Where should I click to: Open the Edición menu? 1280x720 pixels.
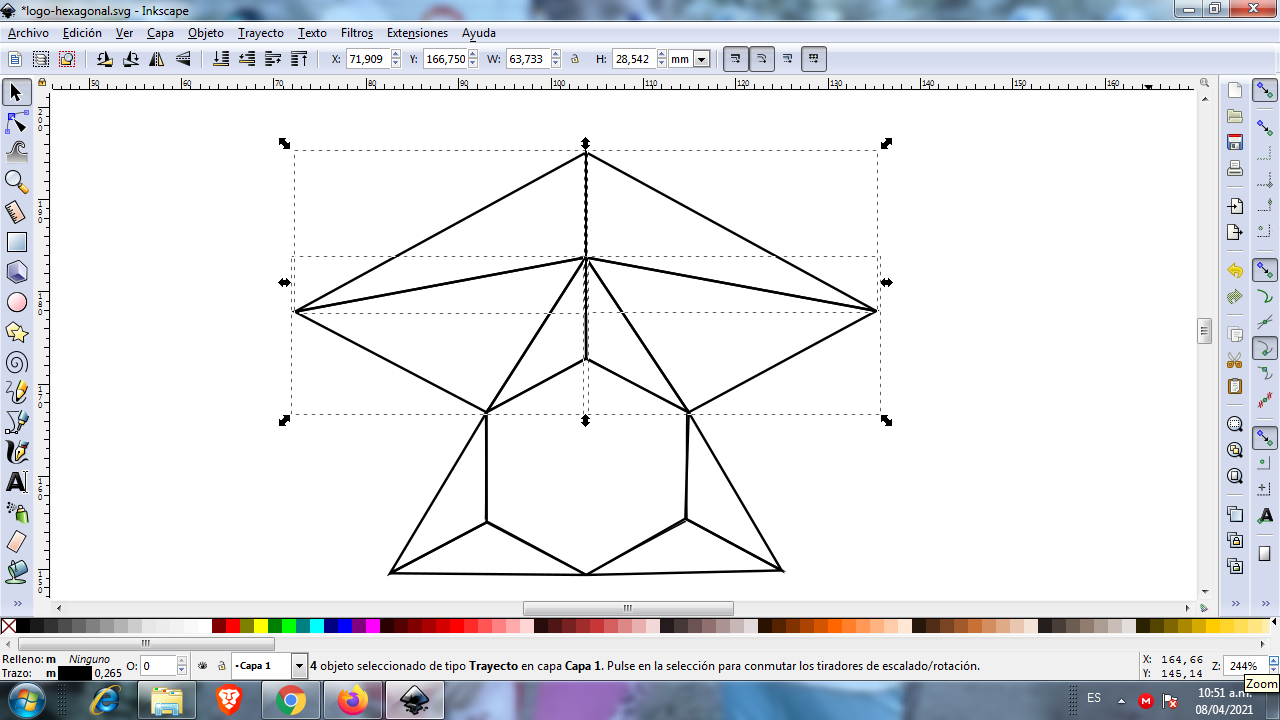pos(82,33)
